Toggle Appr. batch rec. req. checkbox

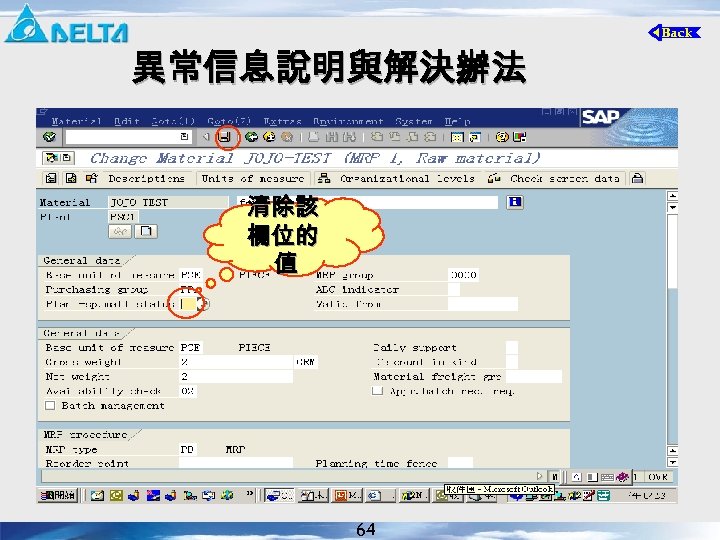(x=377, y=391)
